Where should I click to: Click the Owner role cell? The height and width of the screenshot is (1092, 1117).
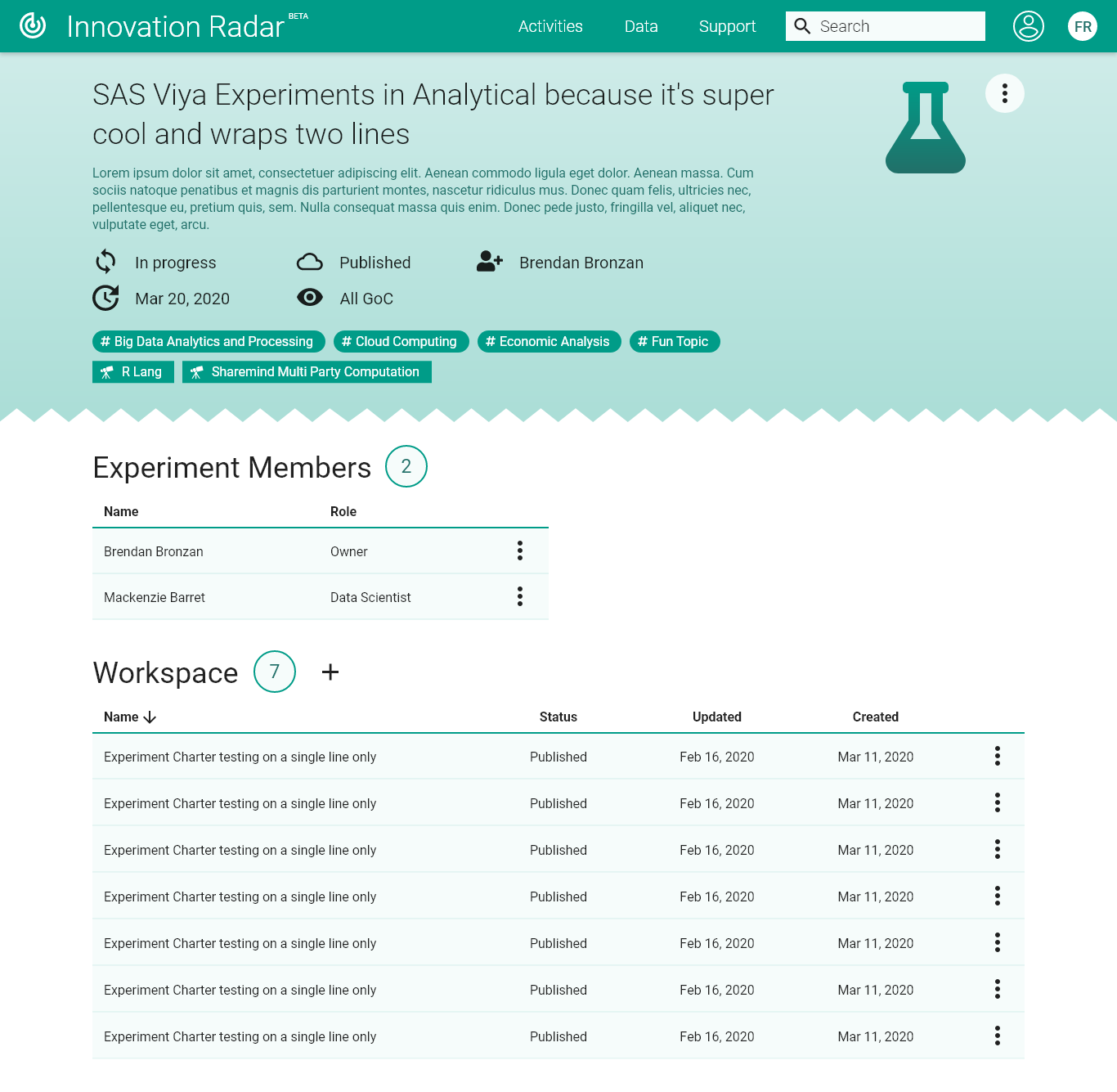click(x=349, y=551)
